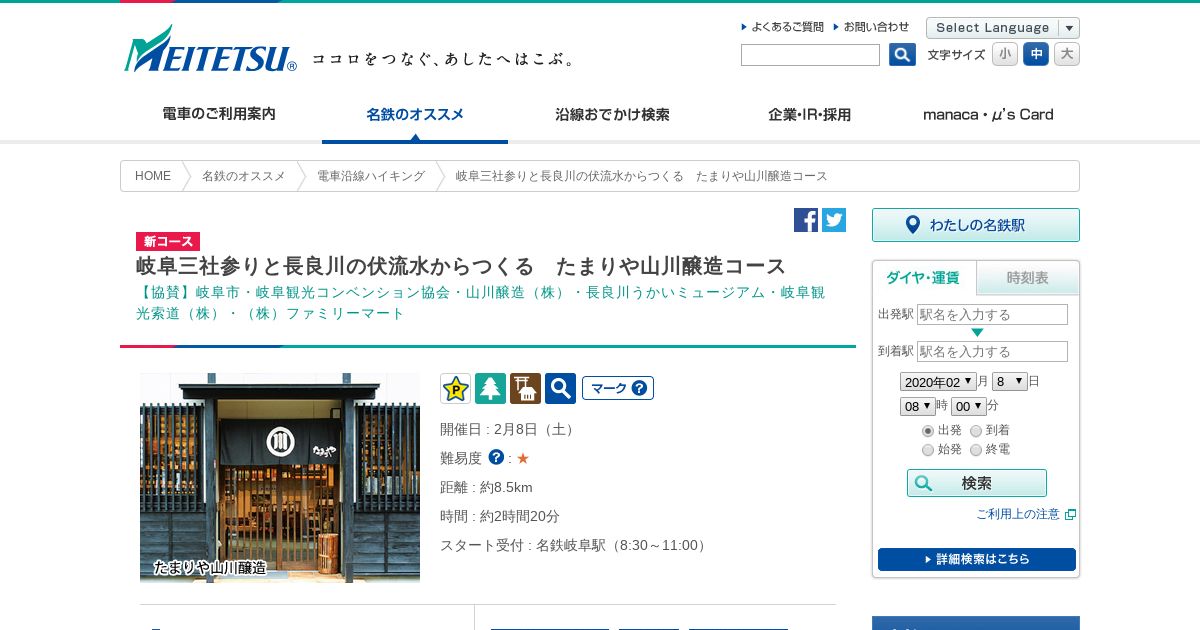This screenshot has width=1200, height=630.
Task: Switch to 時刻表 tab
Action: point(1027,278)
